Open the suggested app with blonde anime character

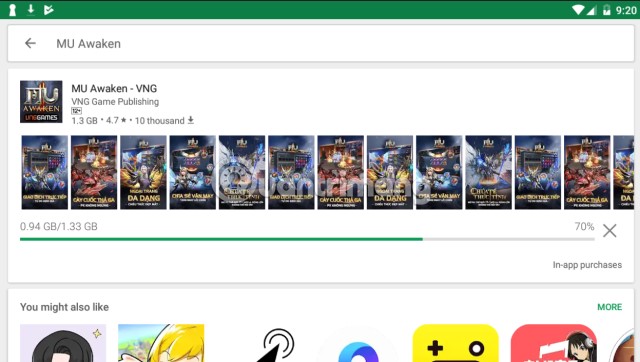[161, 343]
